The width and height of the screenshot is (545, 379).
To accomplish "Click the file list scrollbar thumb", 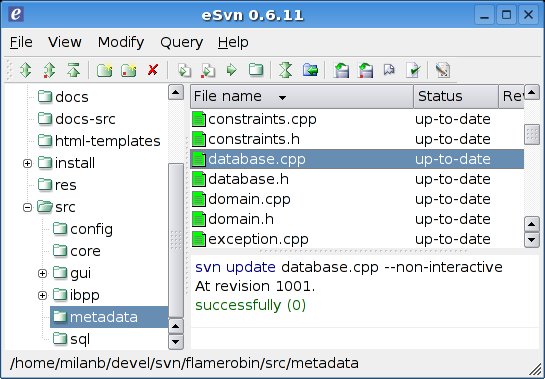I will point(531,134).
